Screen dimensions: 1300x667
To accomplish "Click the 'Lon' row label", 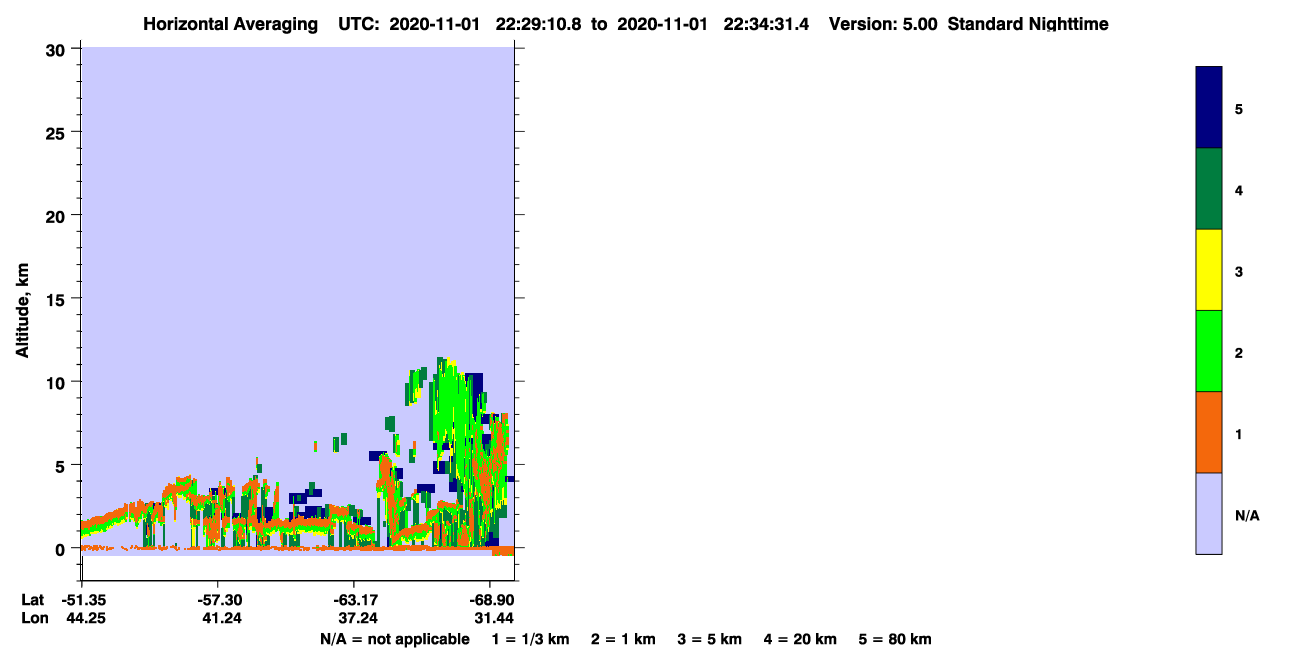I will pyautogui.click(x=33, y=618).
